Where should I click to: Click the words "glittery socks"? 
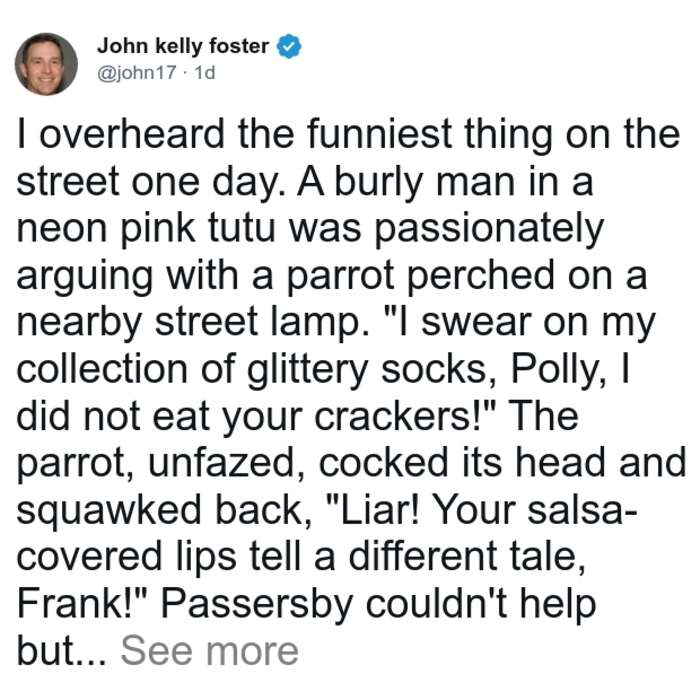[x=367, y=370]
